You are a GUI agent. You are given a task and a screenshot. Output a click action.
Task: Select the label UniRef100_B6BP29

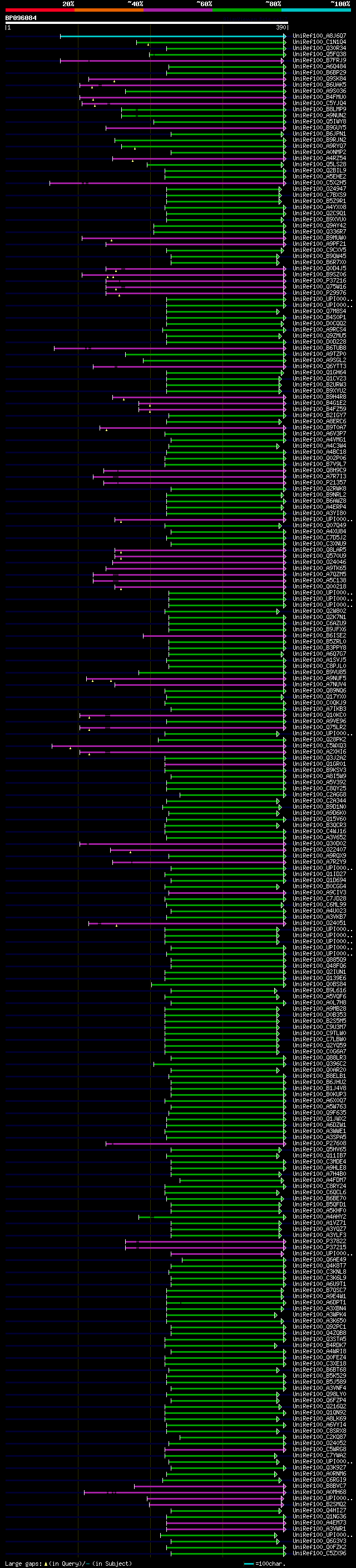(x=319, y=72)
